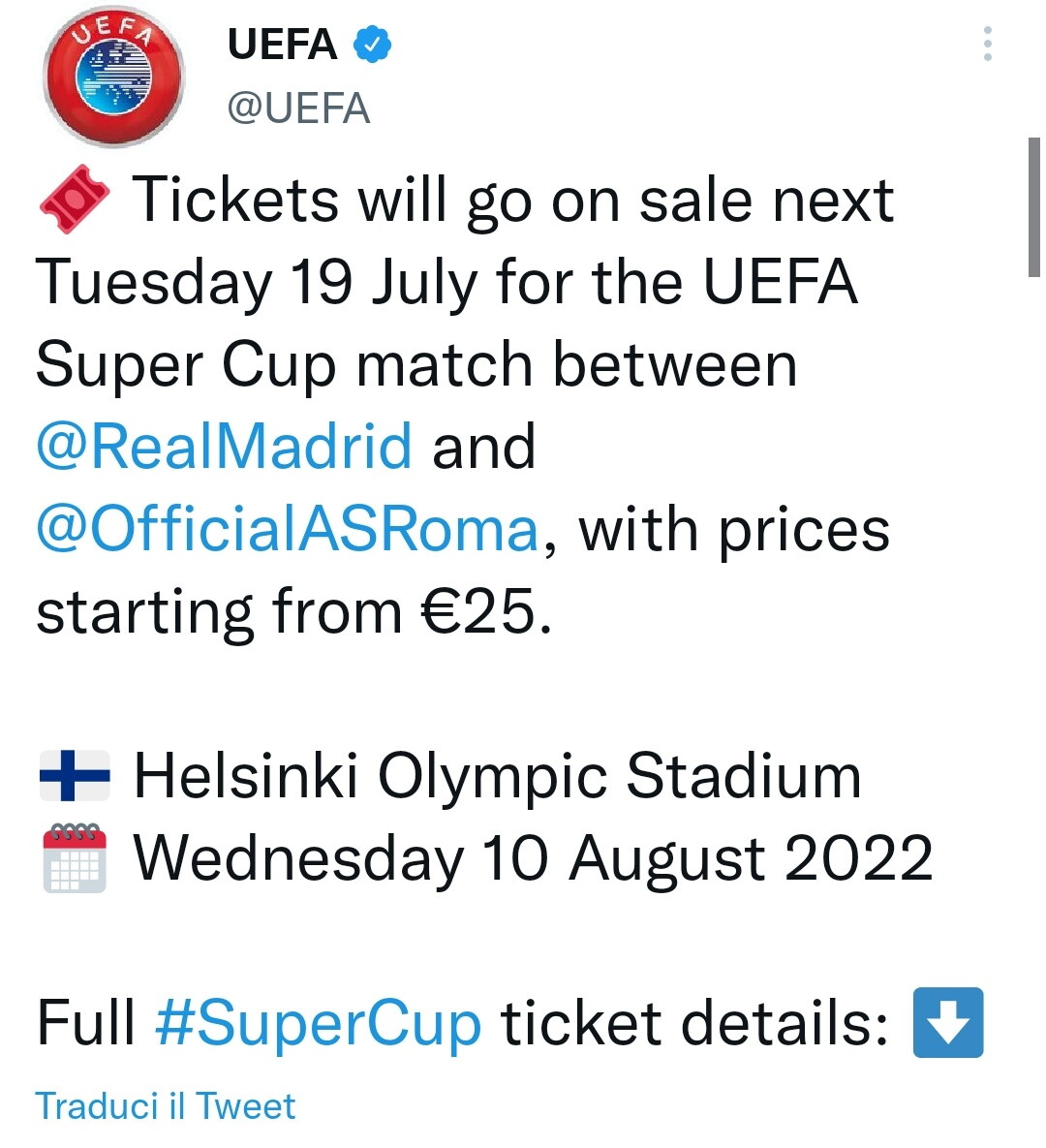Screen dimensions: 1046x1148
Task: Open the @OfficialASRoma mention
Action: [287, 529]
